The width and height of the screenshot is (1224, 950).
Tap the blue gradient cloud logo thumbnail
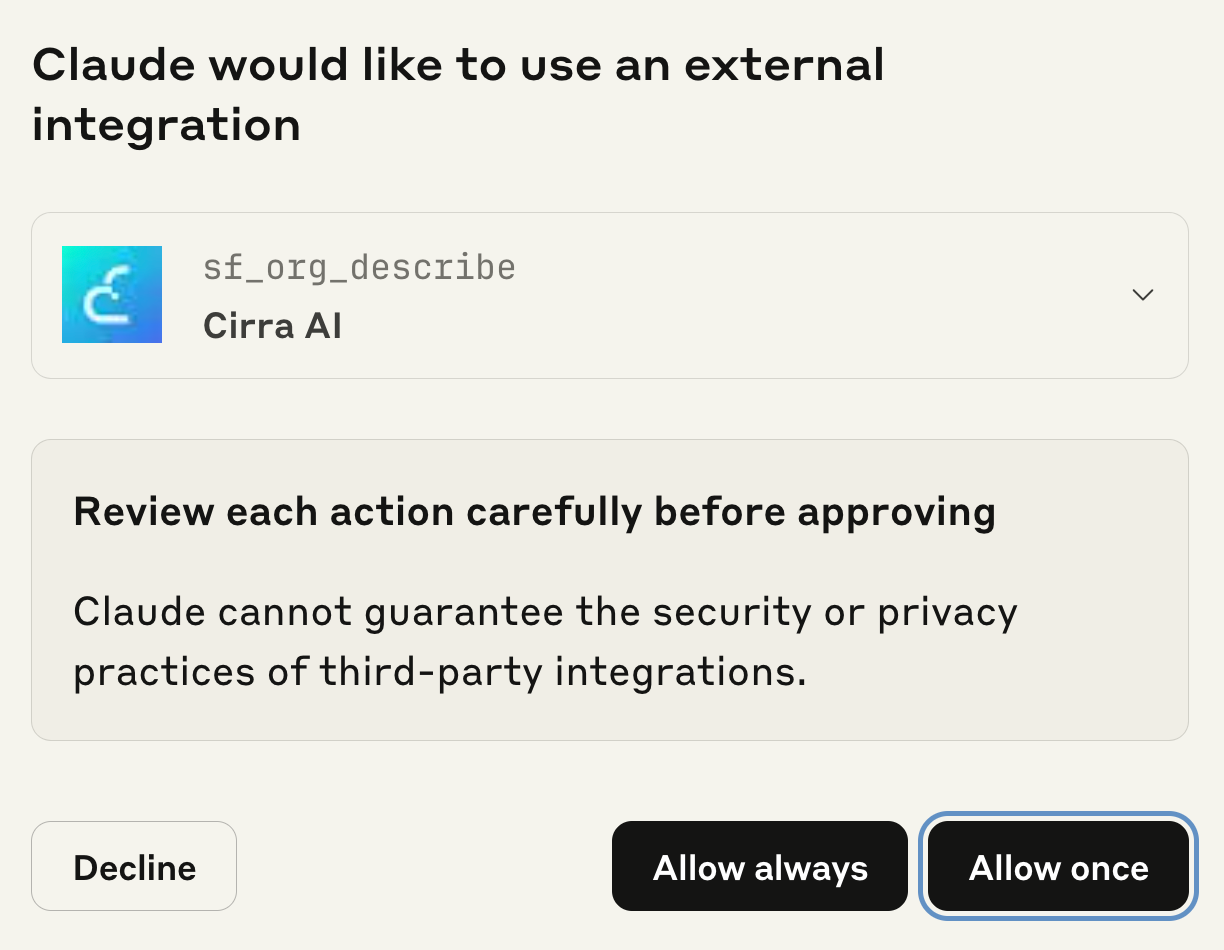[x=112, y=295]
